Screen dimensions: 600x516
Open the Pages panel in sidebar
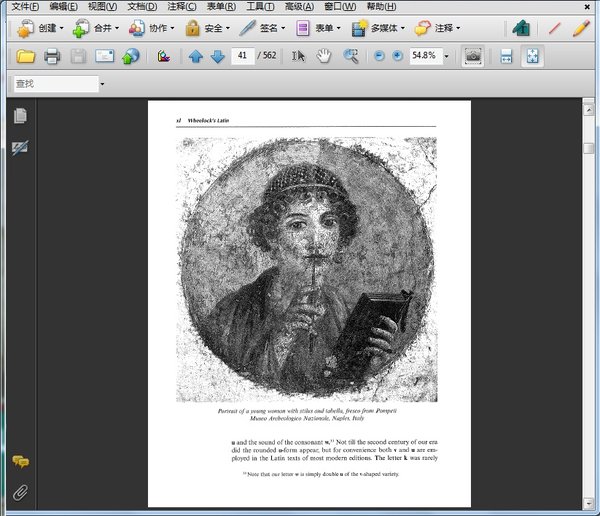pos(20,116)
